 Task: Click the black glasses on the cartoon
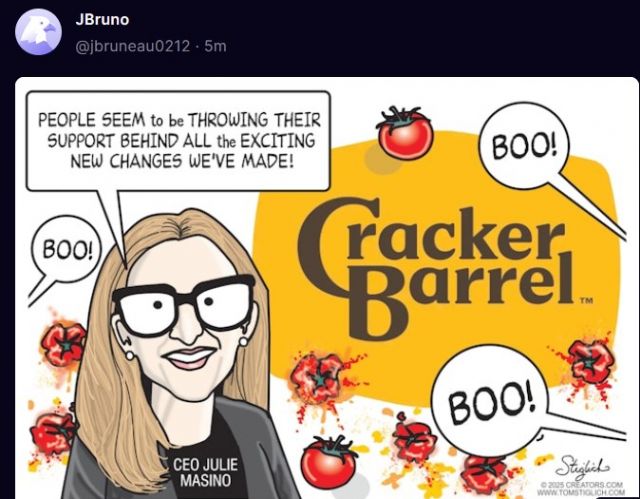pyautogui.click(x=184, y=304)
